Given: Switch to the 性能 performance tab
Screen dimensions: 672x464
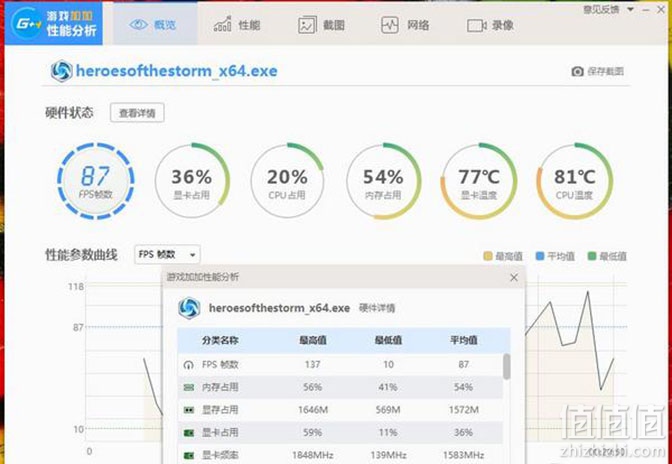Looking at the screenshot, I should [x=237, y=24].
